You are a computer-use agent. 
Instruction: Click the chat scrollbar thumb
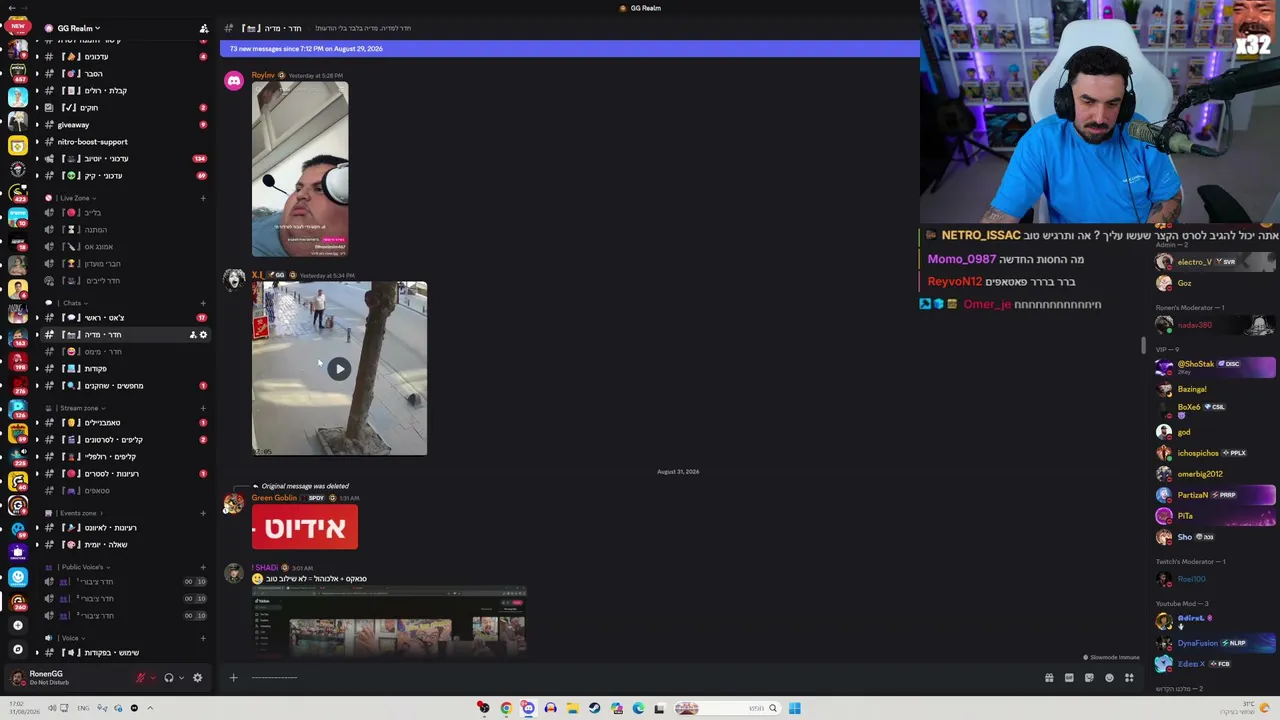point(1143,346)
